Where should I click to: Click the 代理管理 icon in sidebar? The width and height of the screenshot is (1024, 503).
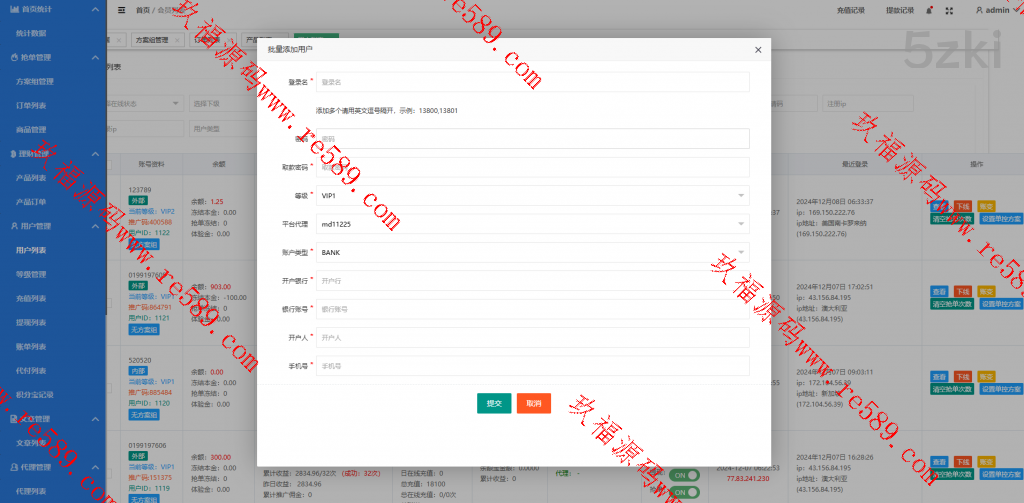click(x=14, y=467)
